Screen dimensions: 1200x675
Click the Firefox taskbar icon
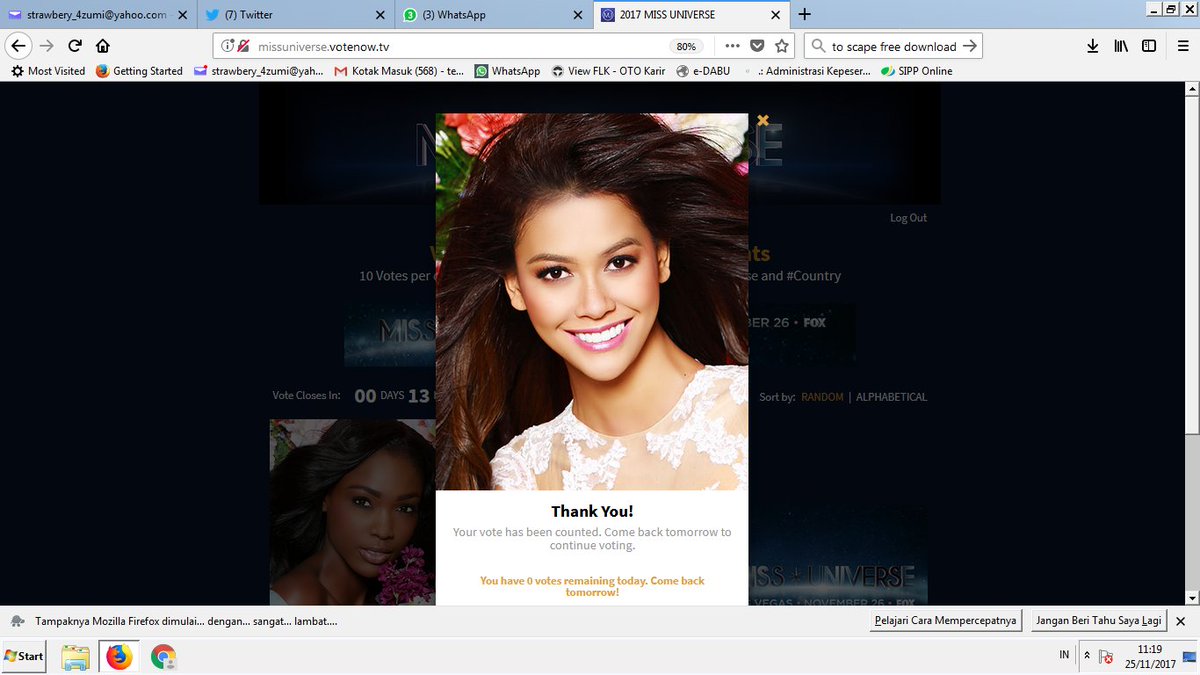(119, 657)
